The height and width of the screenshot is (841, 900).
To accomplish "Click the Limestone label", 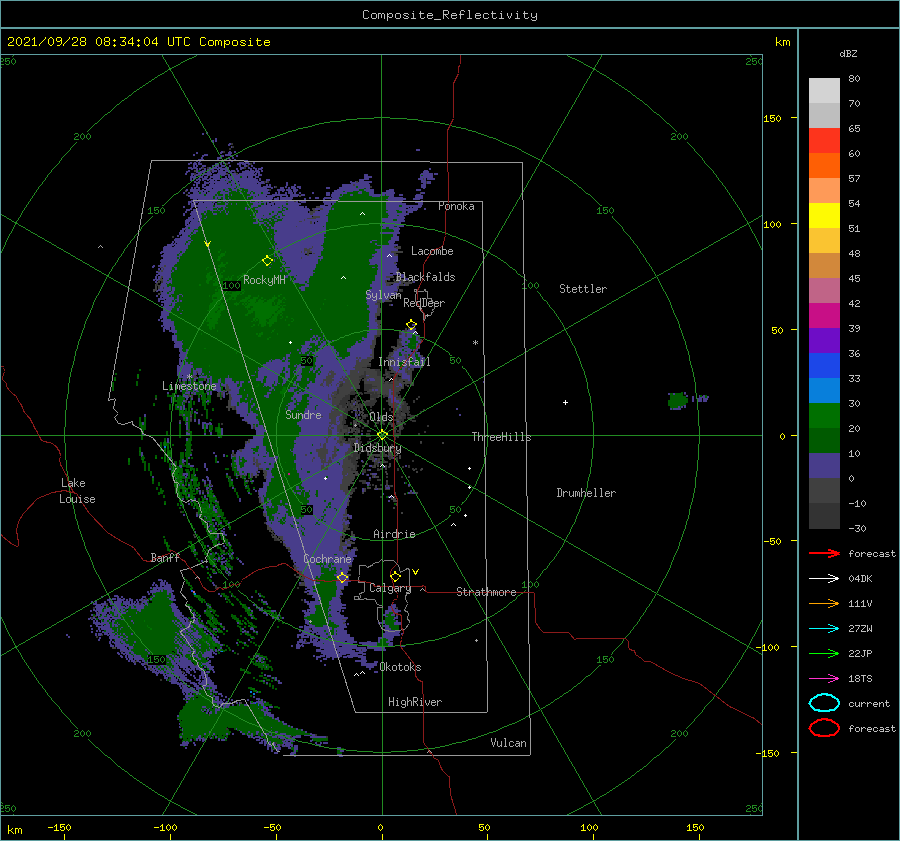I will [x=189, y=386].
